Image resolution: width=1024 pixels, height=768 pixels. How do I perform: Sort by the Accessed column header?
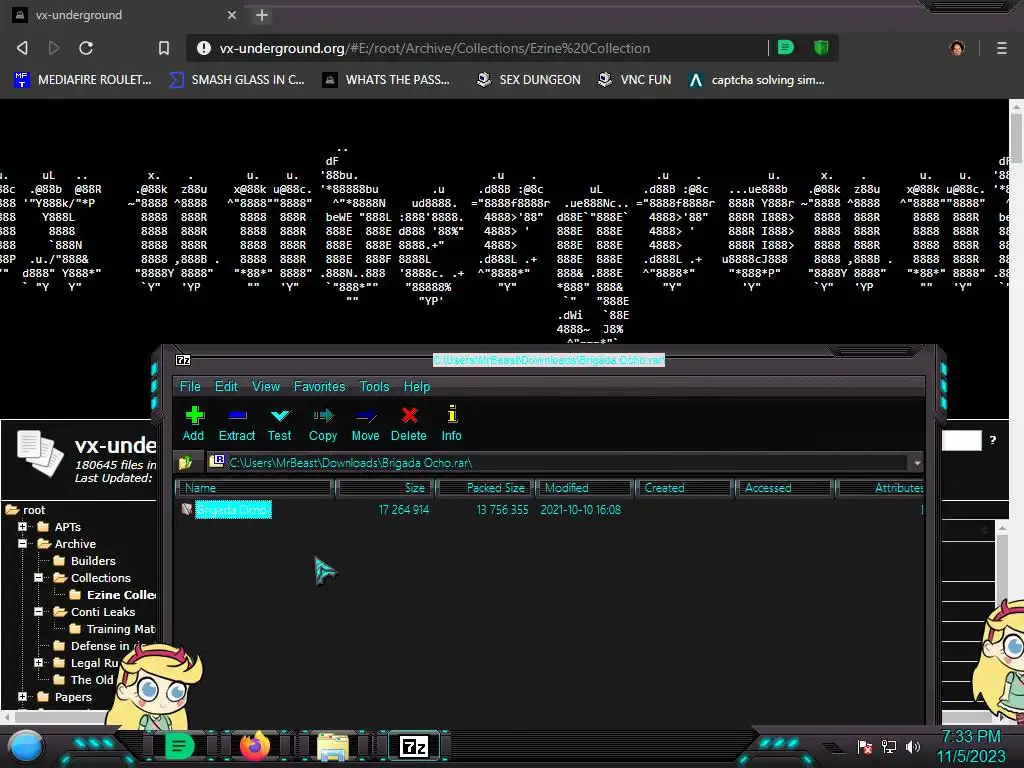coord(784,488)
